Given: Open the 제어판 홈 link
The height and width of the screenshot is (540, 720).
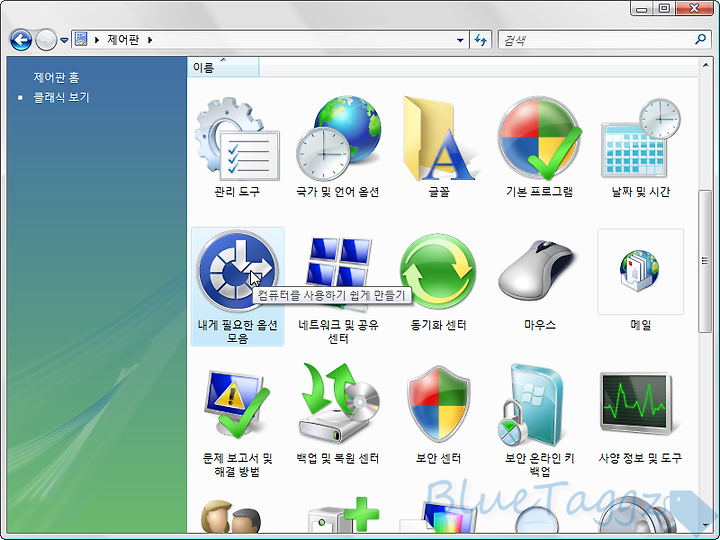Looking at the screenshot, I should pyautogui.click(x=56, y=78).
